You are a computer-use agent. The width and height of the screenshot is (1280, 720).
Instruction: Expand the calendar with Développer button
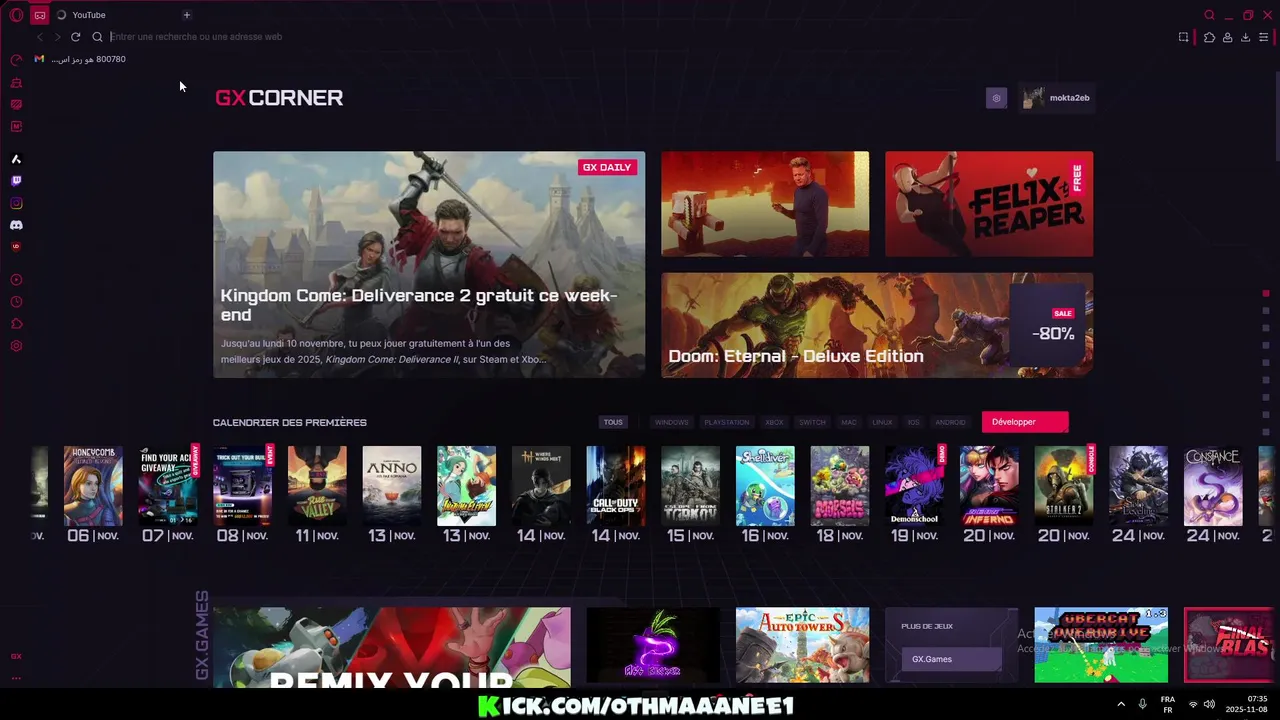(1025, 422)
